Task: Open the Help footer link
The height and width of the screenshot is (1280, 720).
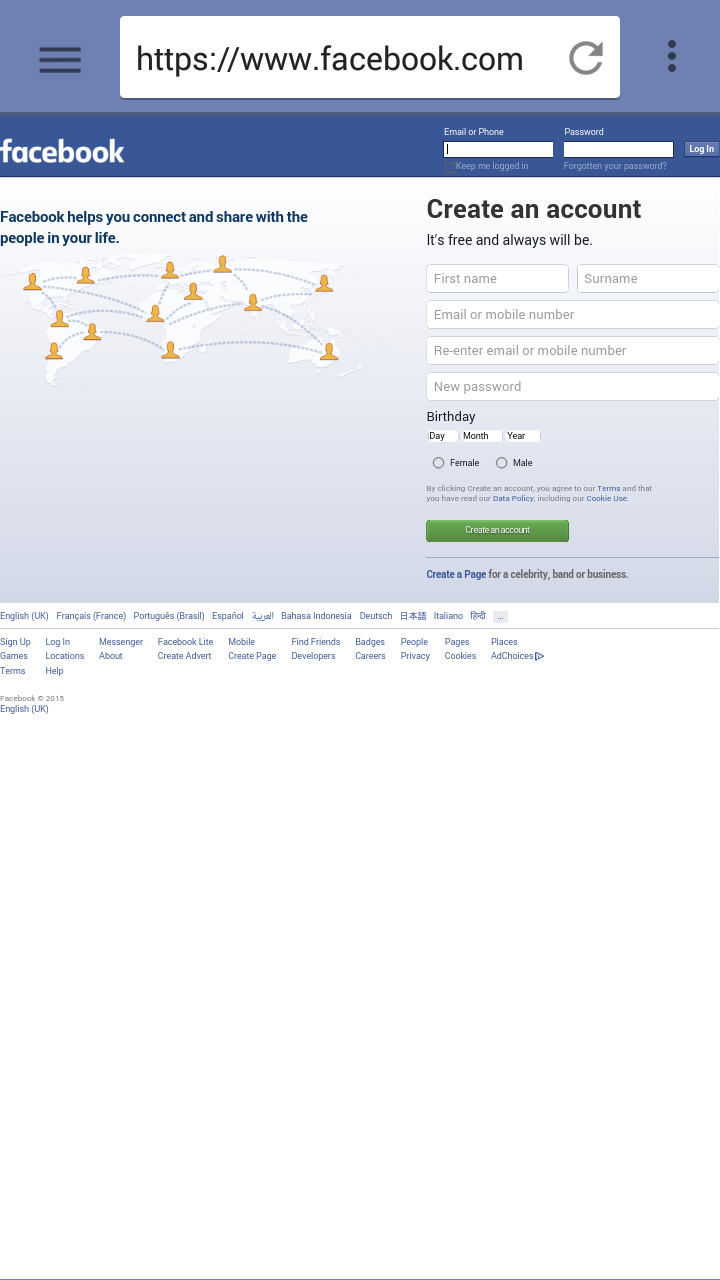Action: coord(54,671)
